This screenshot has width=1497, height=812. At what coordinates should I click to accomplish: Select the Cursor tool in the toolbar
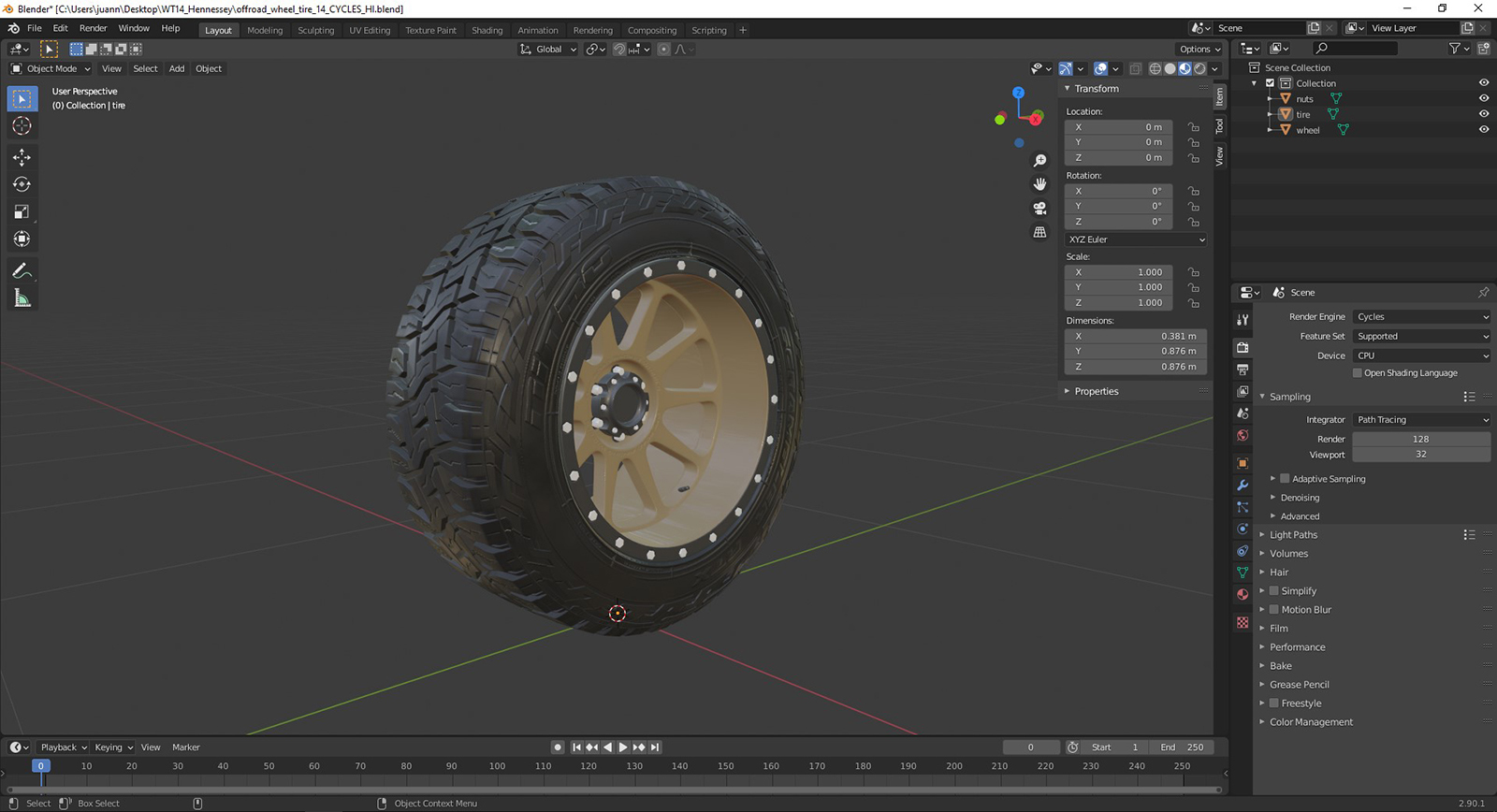pyautogui.click(x=22, y=126)
